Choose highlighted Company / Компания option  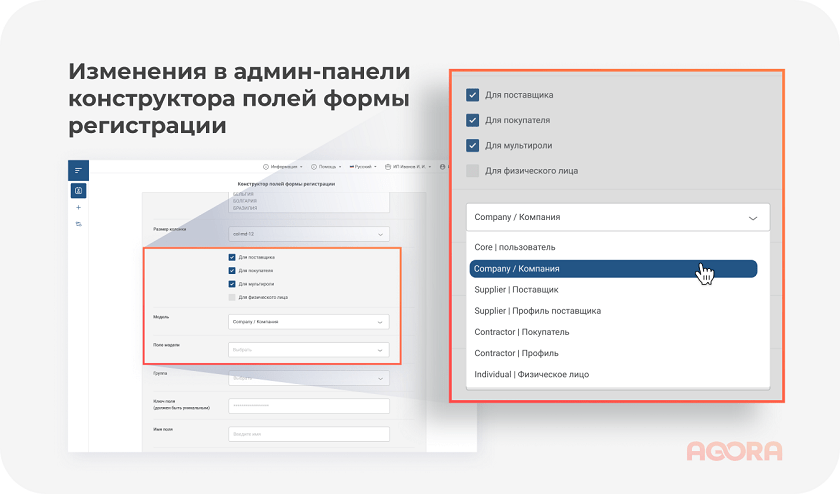pyautogui.click(x=613, y=269)
